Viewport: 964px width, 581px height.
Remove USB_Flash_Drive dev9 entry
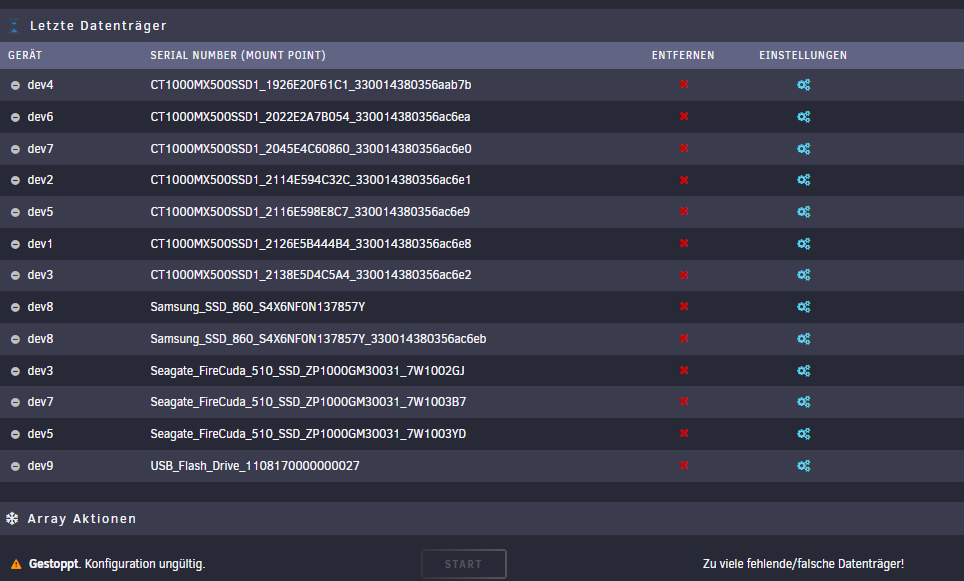coord(684,466)
